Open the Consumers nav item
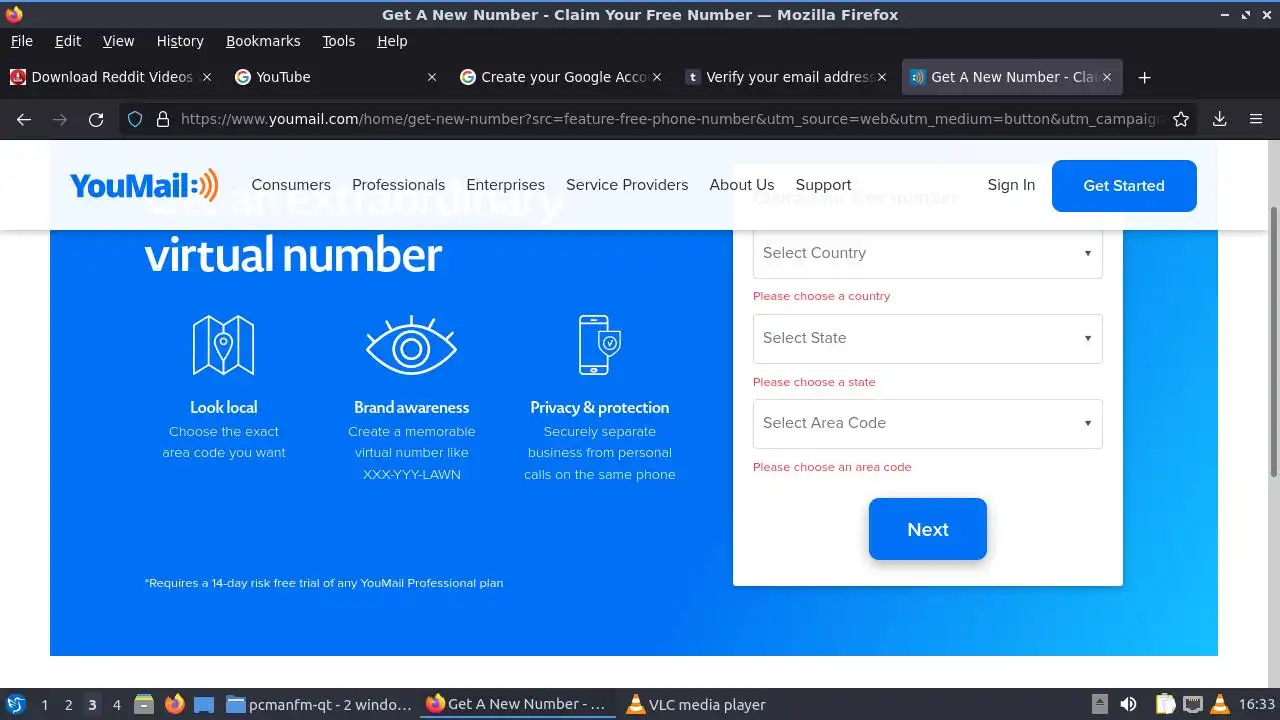Screen dimensions: 1280x720 tap(291, 185)
